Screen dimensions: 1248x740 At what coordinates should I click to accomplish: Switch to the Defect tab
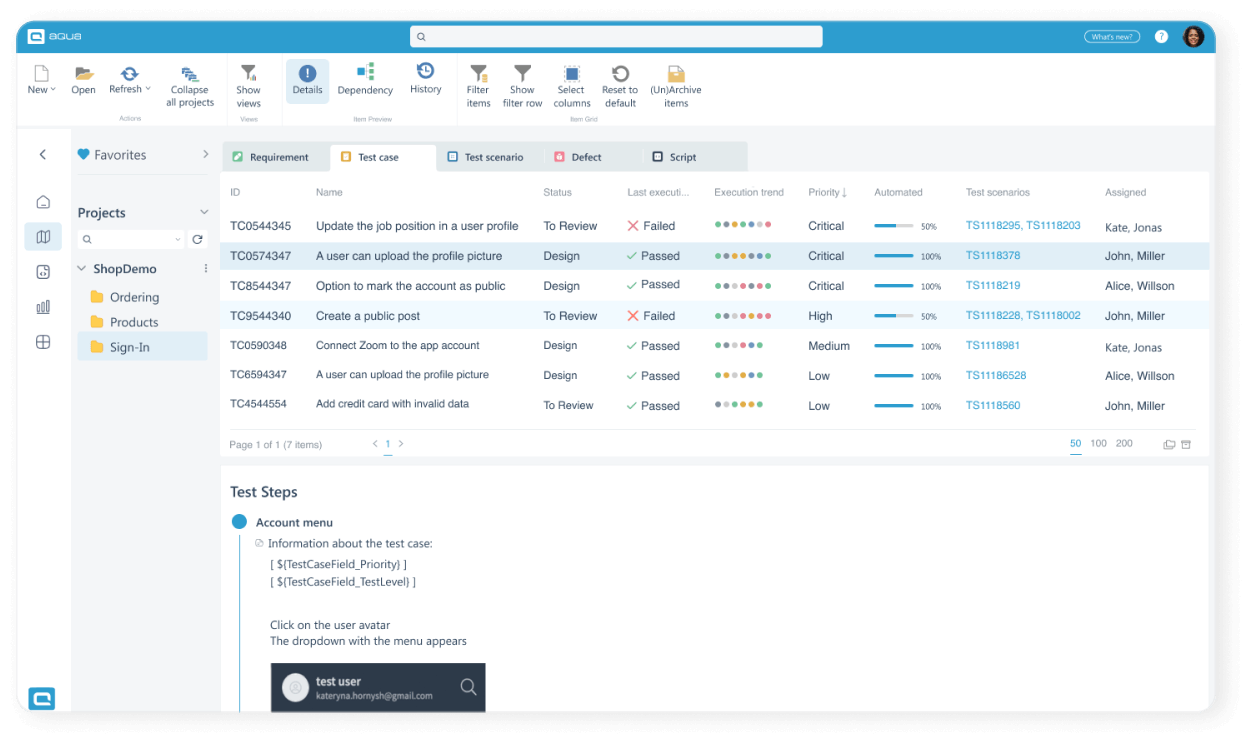586,156
